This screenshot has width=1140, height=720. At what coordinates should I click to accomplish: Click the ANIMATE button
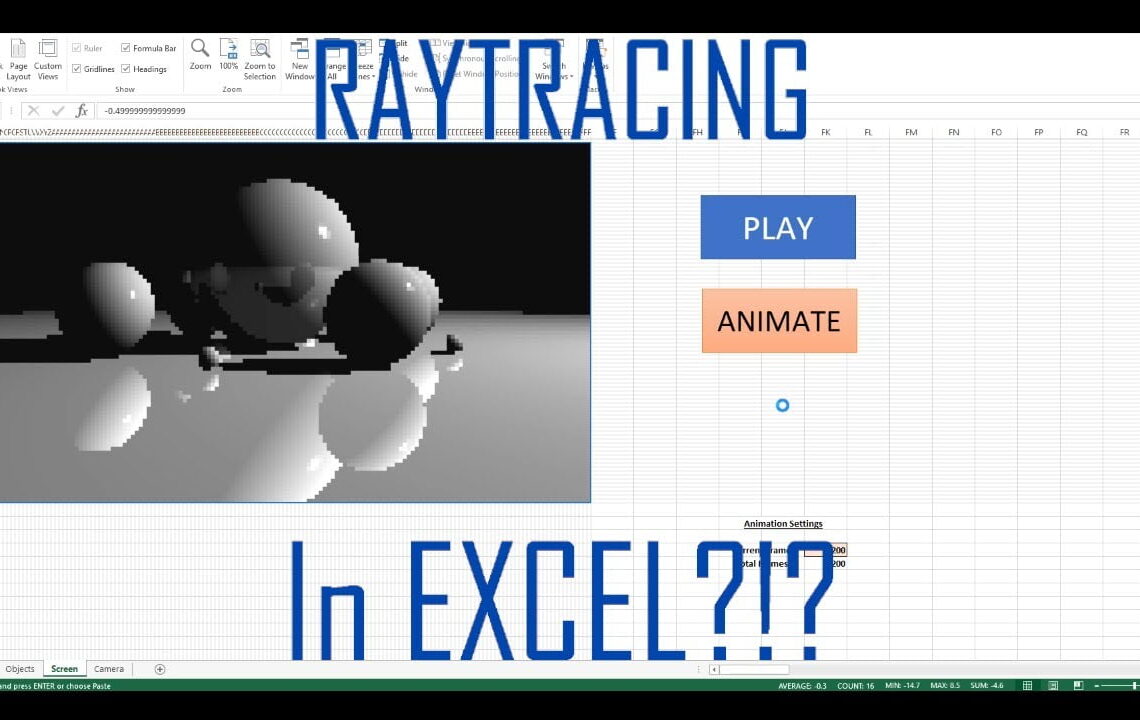click(779, 321)
